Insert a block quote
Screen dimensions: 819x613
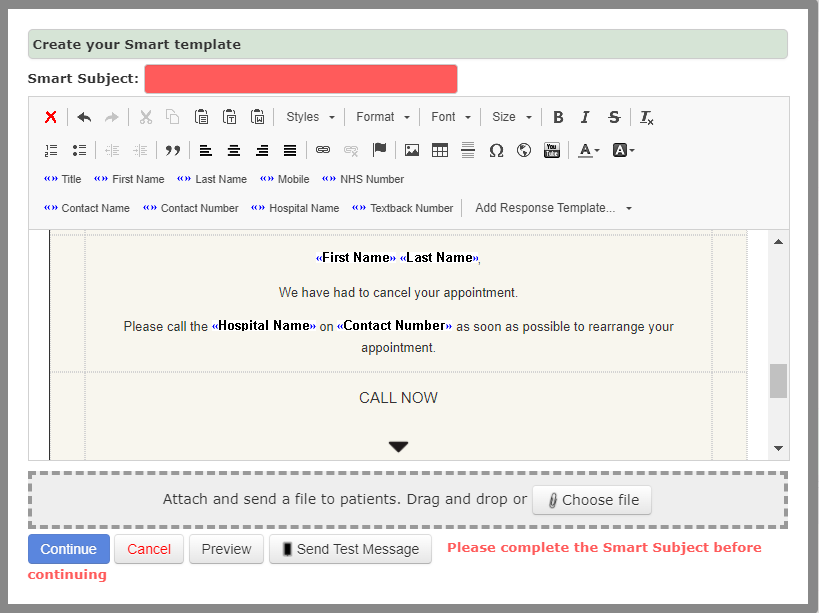(173, 150)
